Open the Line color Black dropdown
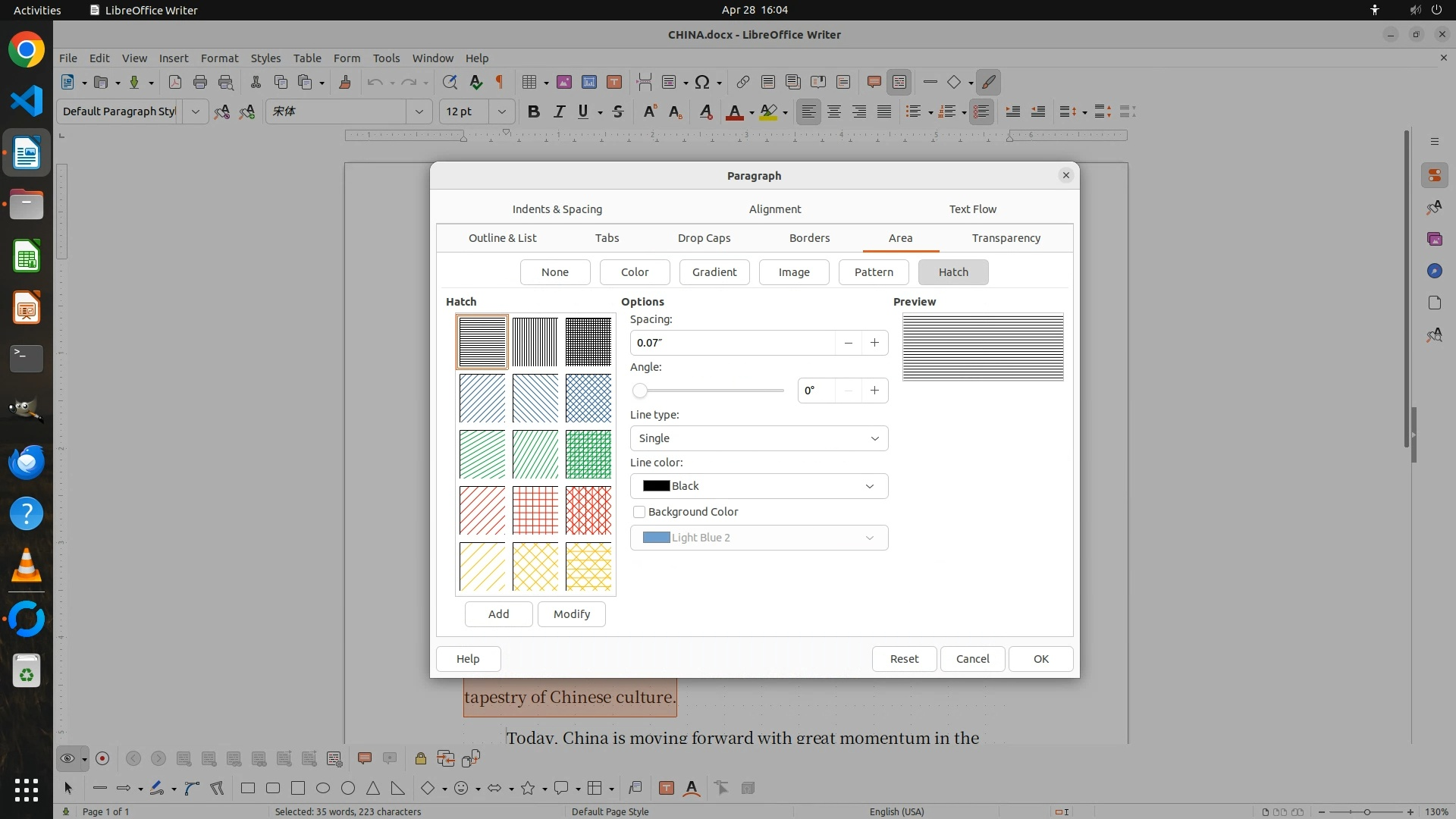The width and height of the screenshot is (1456, 819). tap(758, 486)
